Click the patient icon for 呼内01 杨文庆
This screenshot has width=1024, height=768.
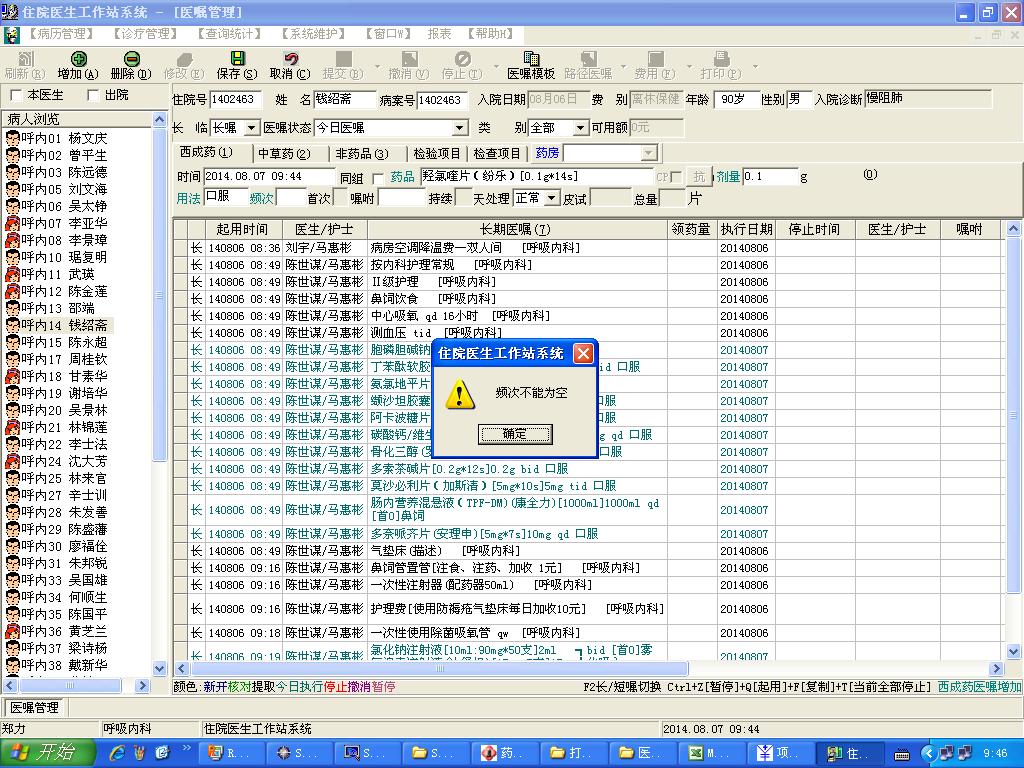click(x=12, y=138)
